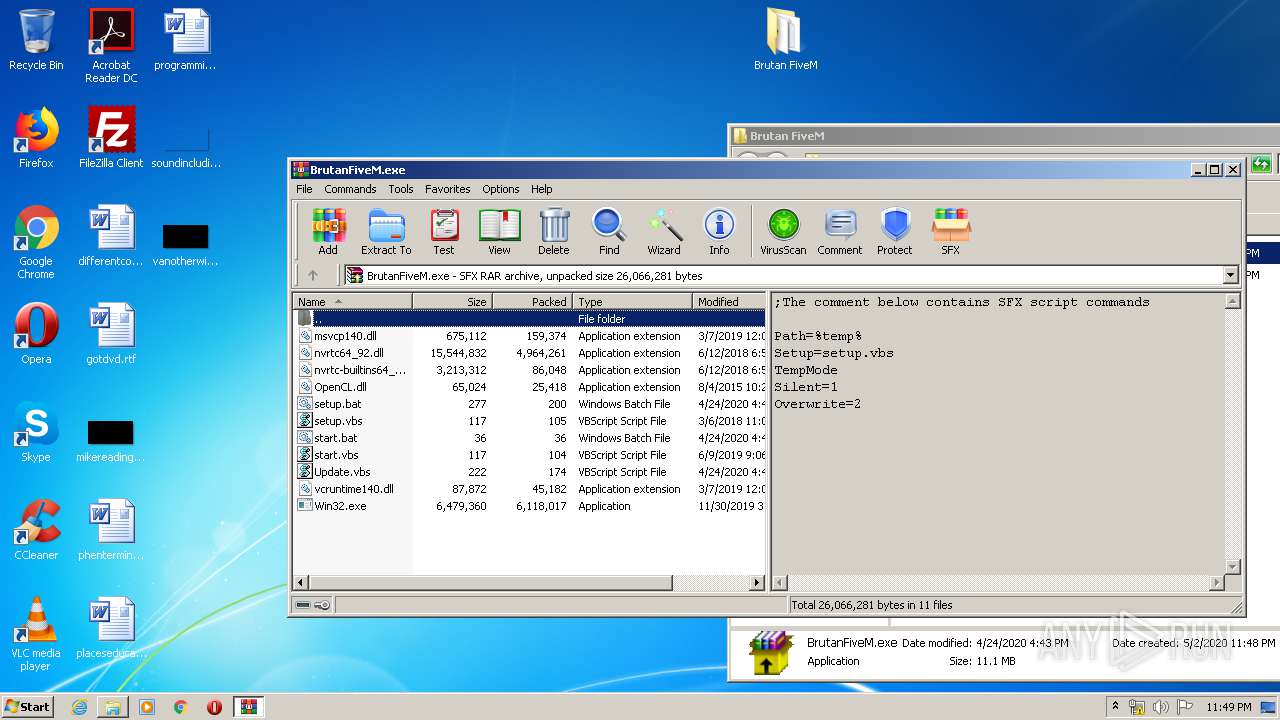
Task: Select nvrtc64_92.dll in the file list
Action: click(530, 353)
